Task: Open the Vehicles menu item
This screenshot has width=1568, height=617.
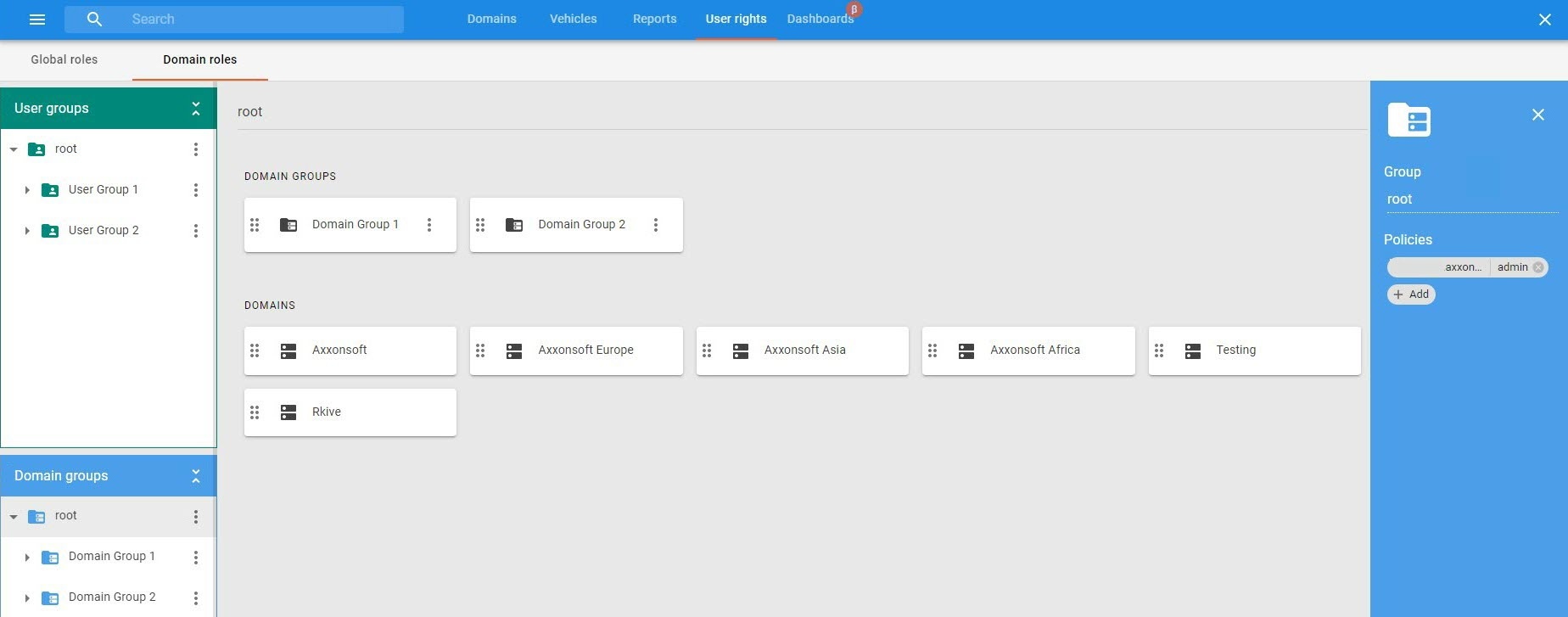Action: (x=574, y=19)
